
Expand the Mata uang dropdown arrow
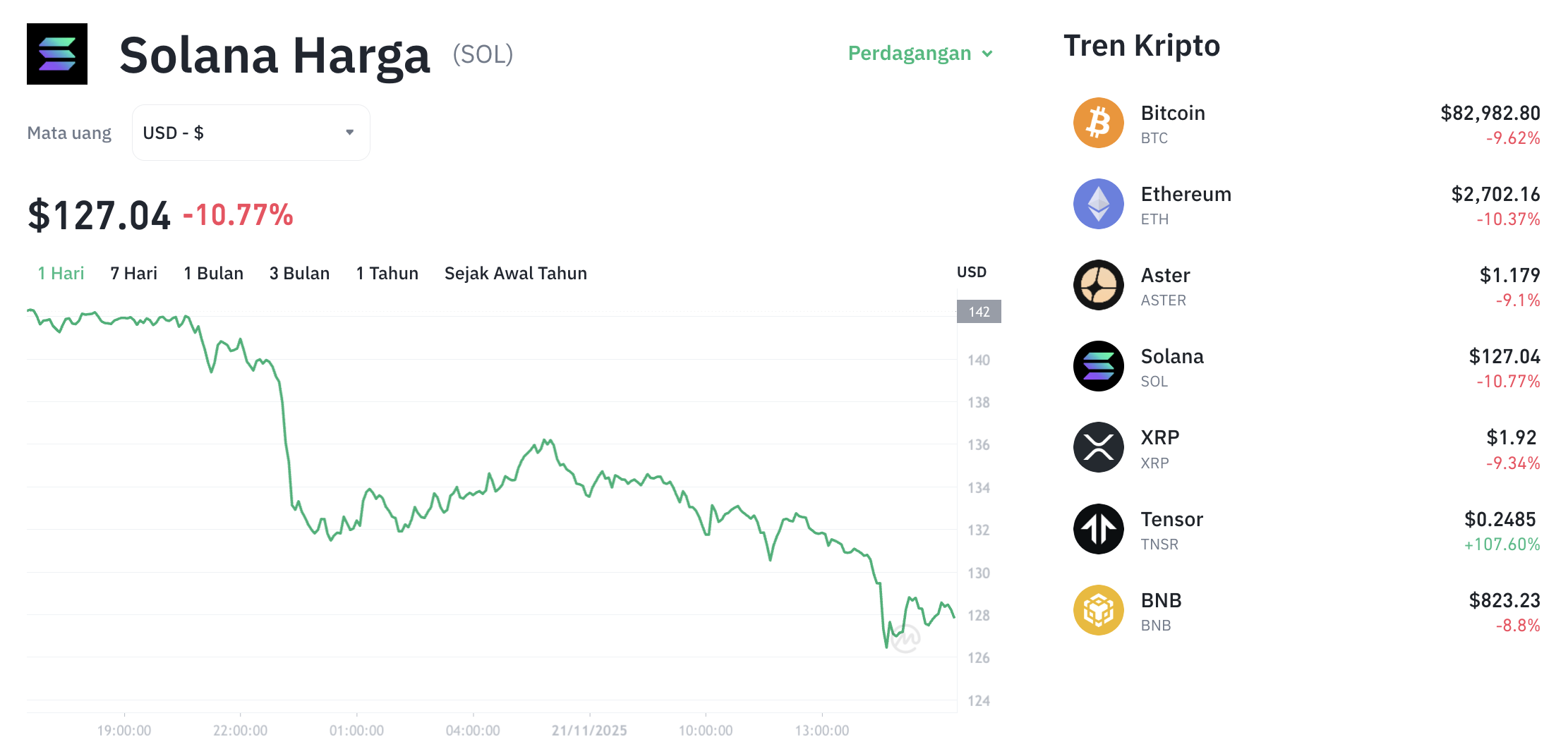click(349, 132)
